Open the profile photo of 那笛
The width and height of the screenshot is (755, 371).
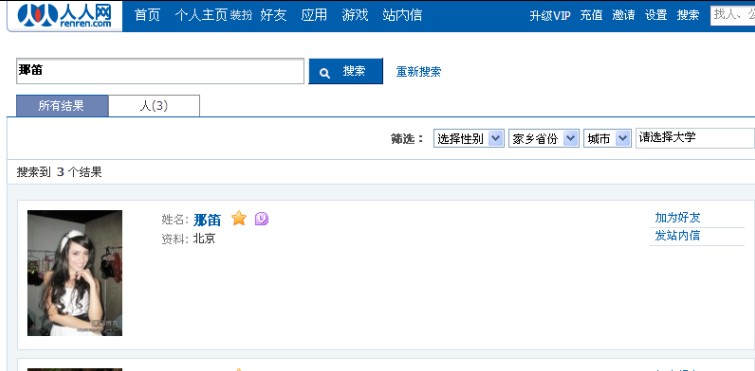[x=75, y=273]
